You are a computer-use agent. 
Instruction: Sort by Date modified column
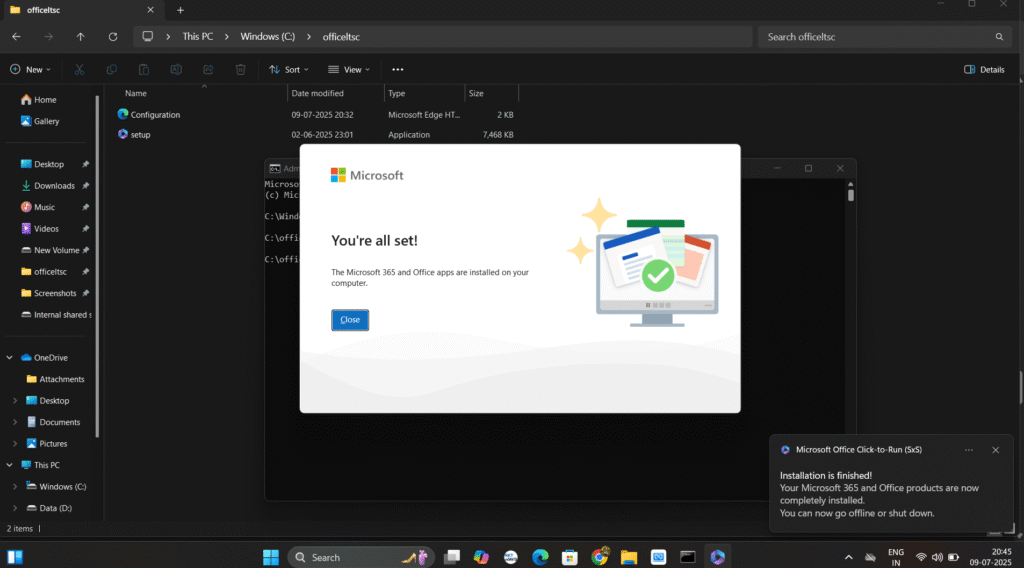(x=317, y=93)
